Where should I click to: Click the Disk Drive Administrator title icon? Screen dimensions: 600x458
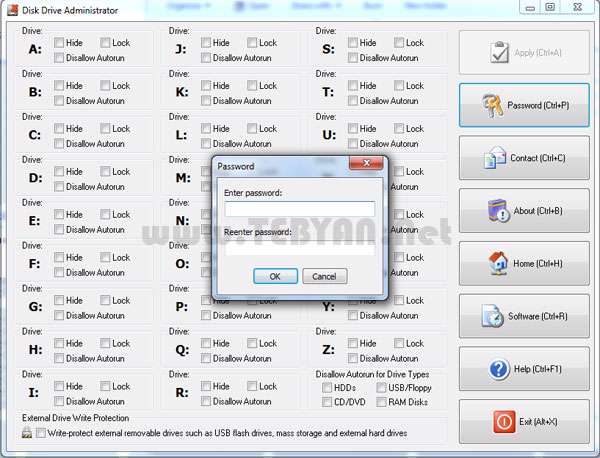pyautogui.click(x=13, y=10)
